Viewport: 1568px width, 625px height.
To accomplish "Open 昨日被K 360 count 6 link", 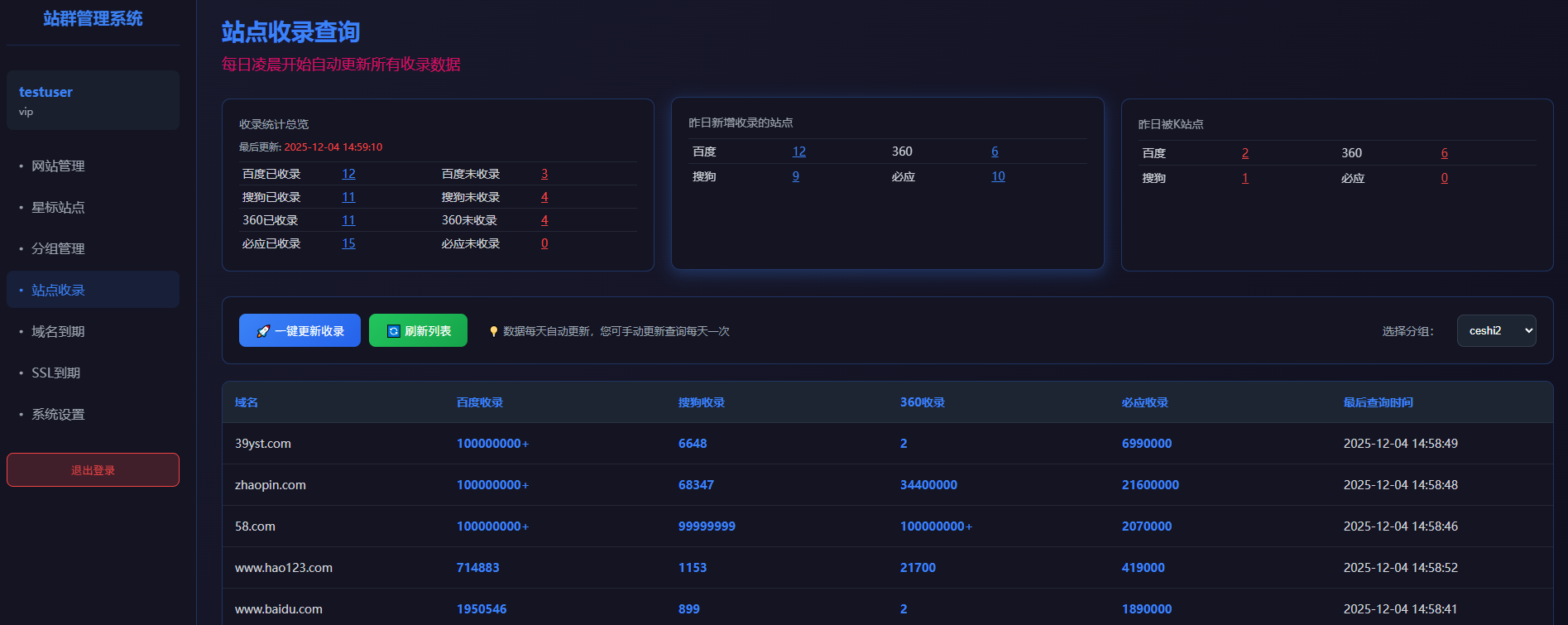I will pos(1445,153).
